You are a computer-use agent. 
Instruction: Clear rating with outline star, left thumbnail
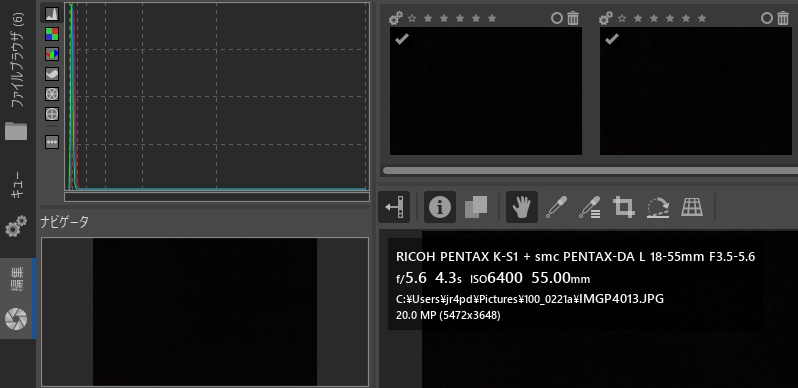click(x=412, y=18)
